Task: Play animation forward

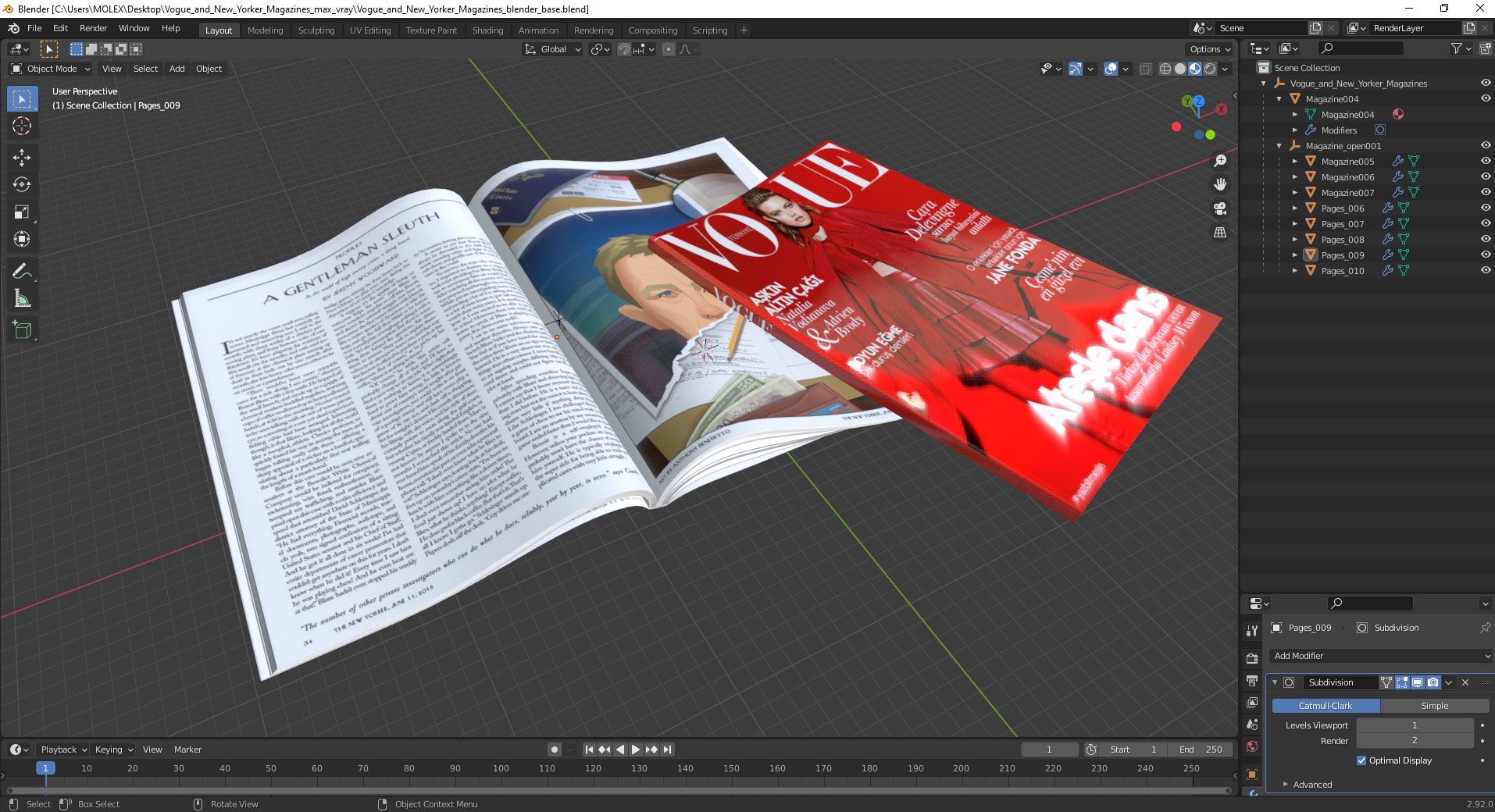Action: click(x=636, y=750)
